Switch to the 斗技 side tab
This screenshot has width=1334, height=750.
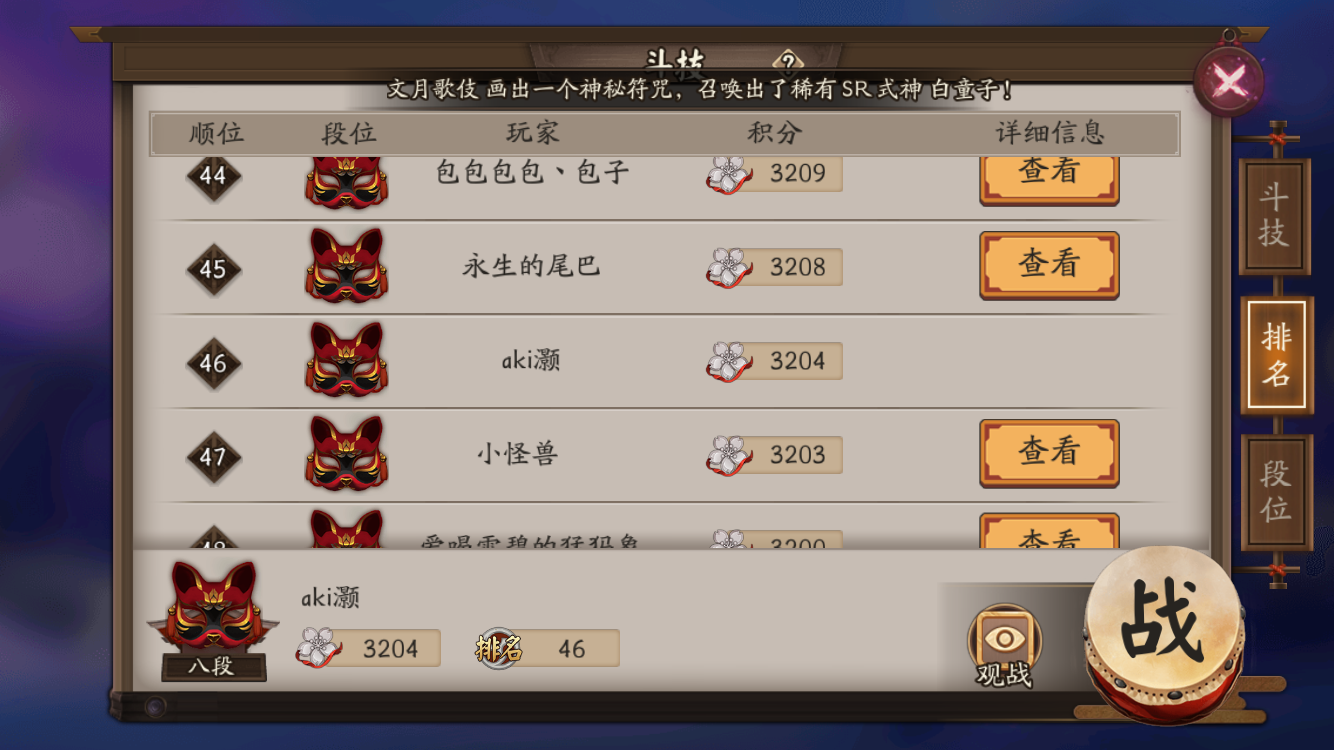click(x=1274, y=216)
